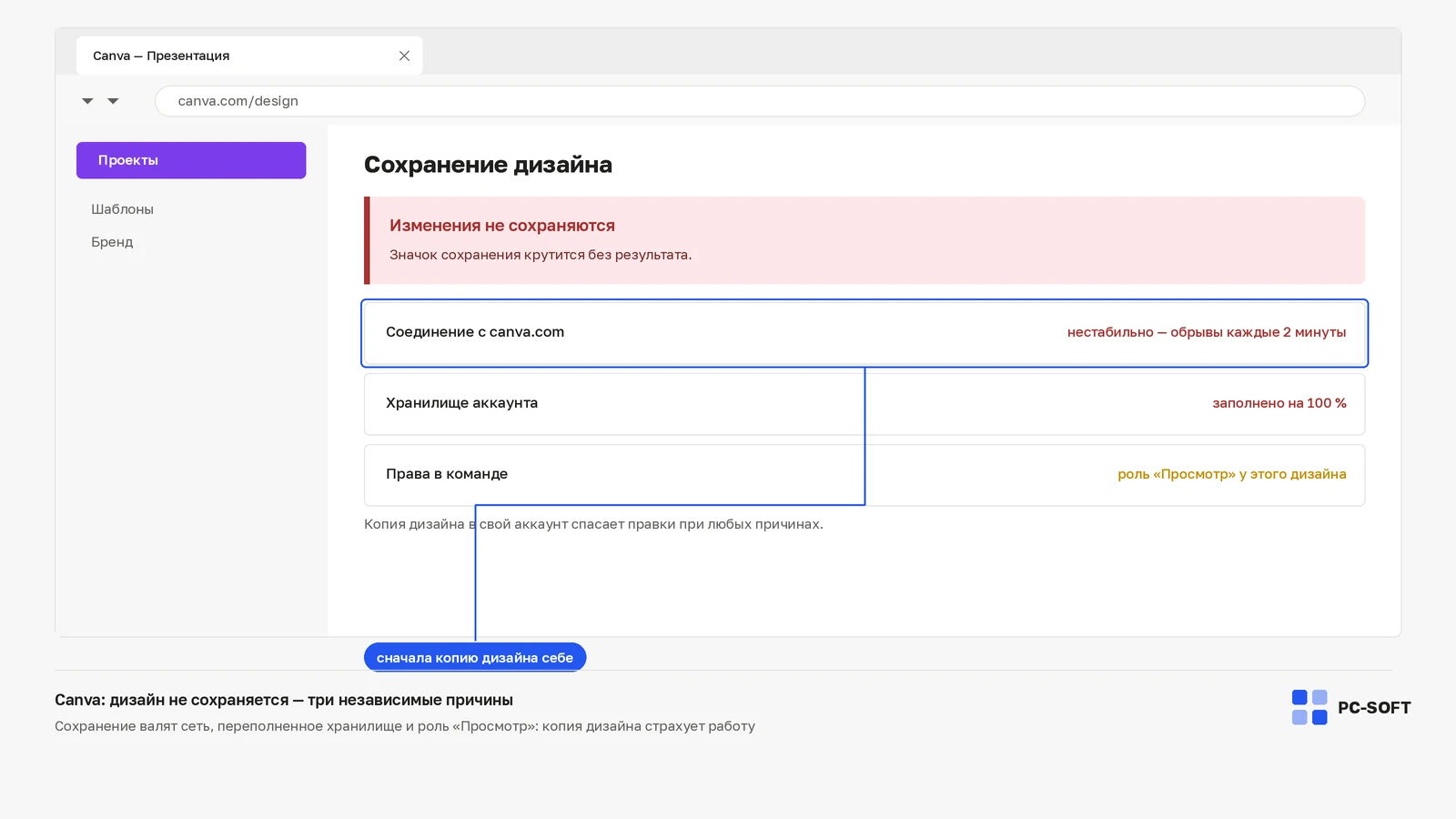The width and height of the screenshot is (1456, 819).
Task: Open the Бренд sidebar item
Action: click(112, 242)
